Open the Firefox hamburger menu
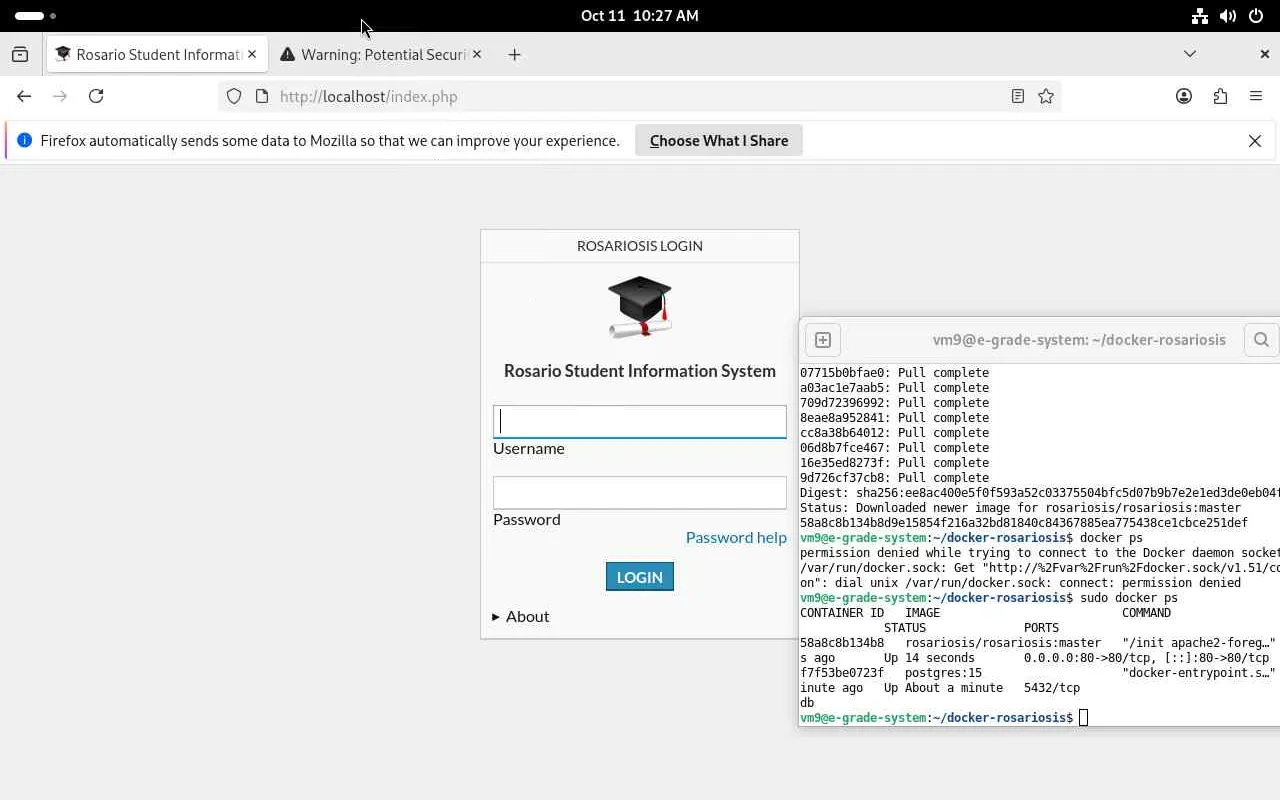The image size is (1280, 800). [1256, 96]
